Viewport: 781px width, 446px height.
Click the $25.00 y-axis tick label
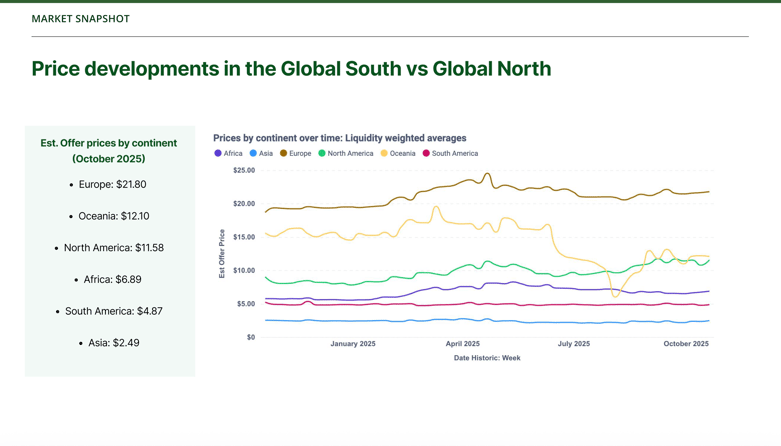(x=244, y=171)
